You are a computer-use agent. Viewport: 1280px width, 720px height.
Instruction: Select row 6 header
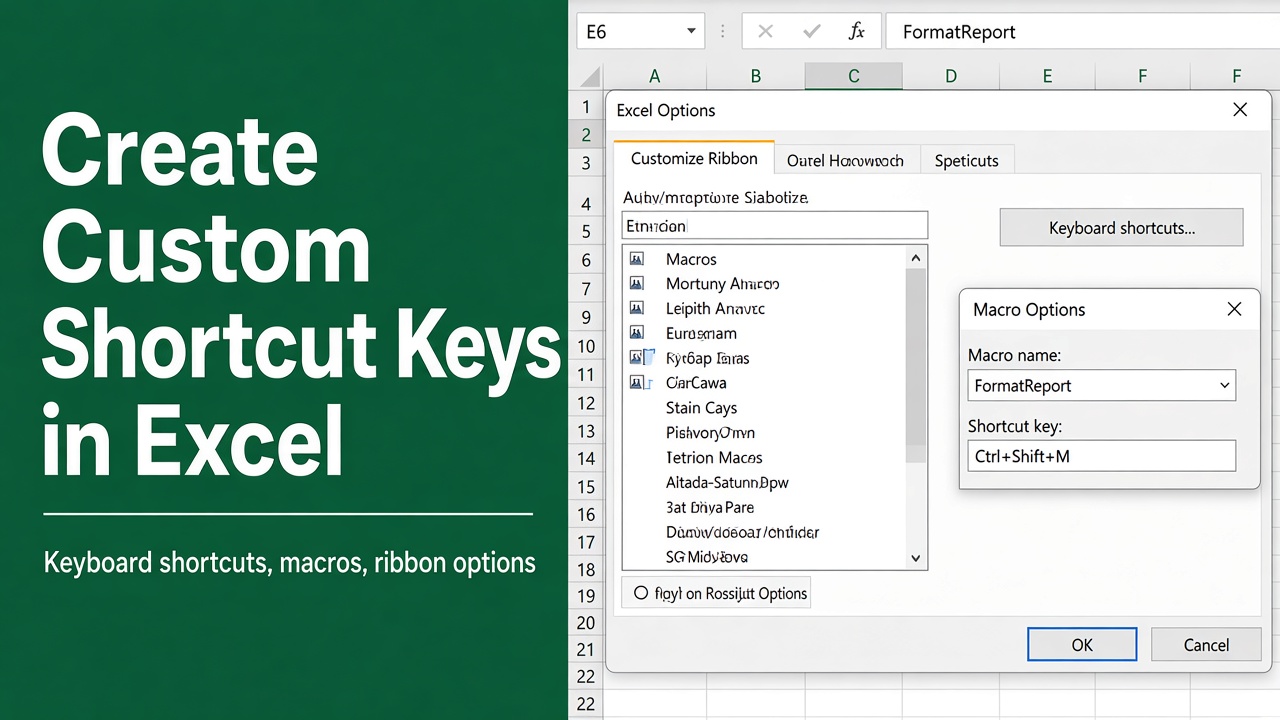point(586,260)
